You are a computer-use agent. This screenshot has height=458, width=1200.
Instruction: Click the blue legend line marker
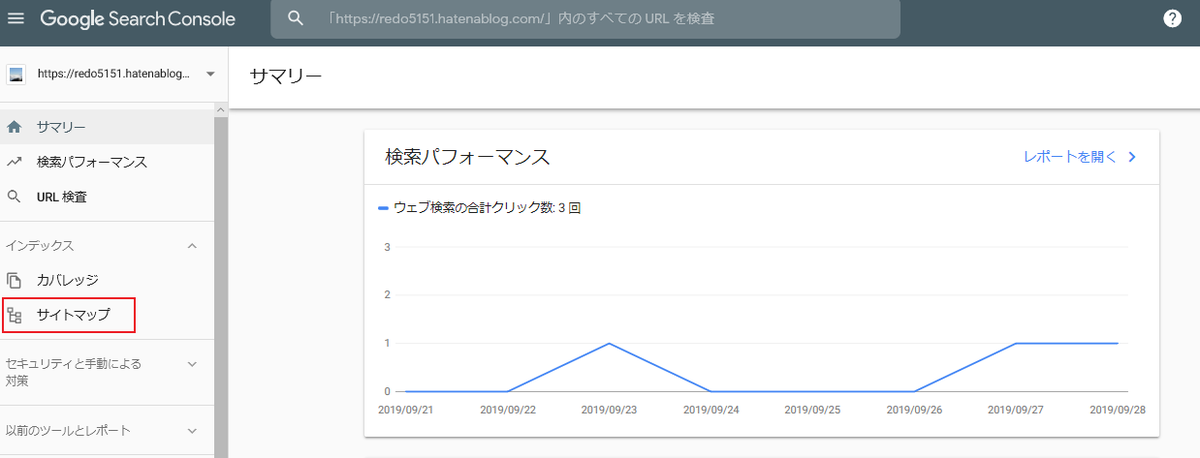(x=383, y=209)
